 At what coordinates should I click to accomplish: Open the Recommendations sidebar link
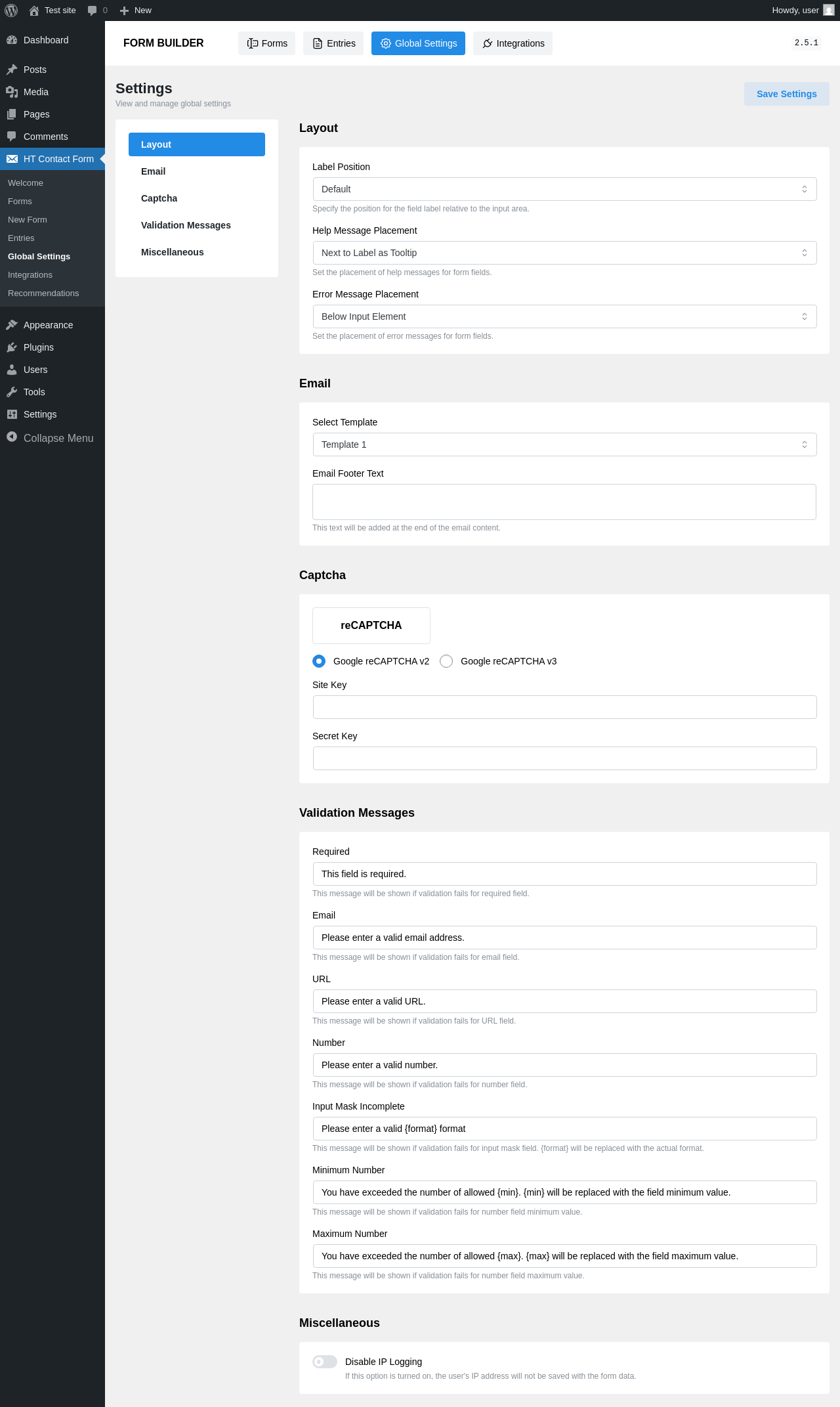pyautogui.click(x=43, y=293)
